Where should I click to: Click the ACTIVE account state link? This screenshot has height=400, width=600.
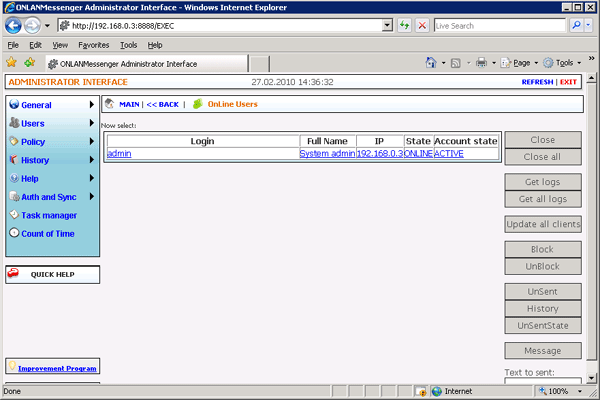click(449, 153)
